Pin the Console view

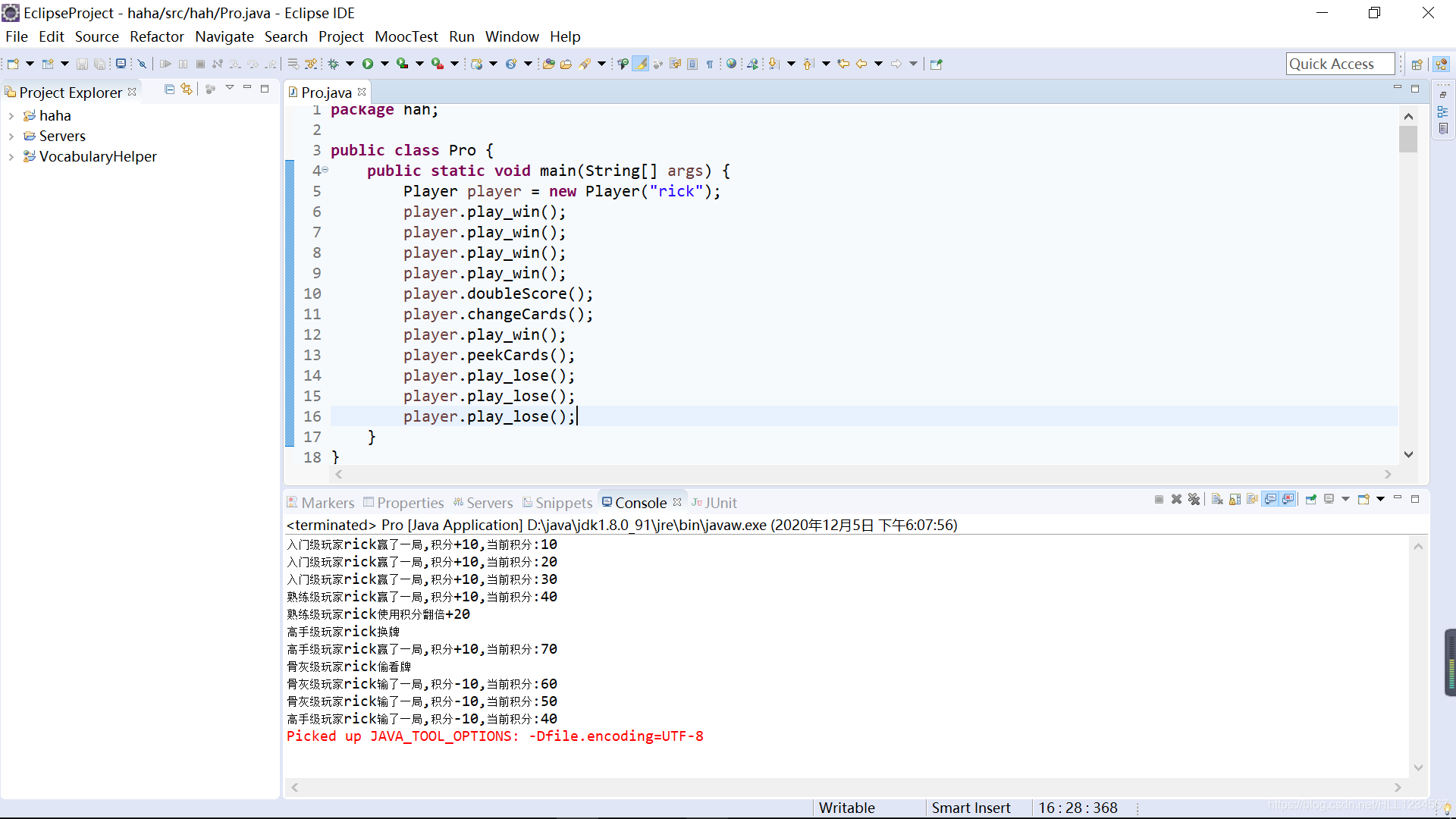[x=1310, y=499]
